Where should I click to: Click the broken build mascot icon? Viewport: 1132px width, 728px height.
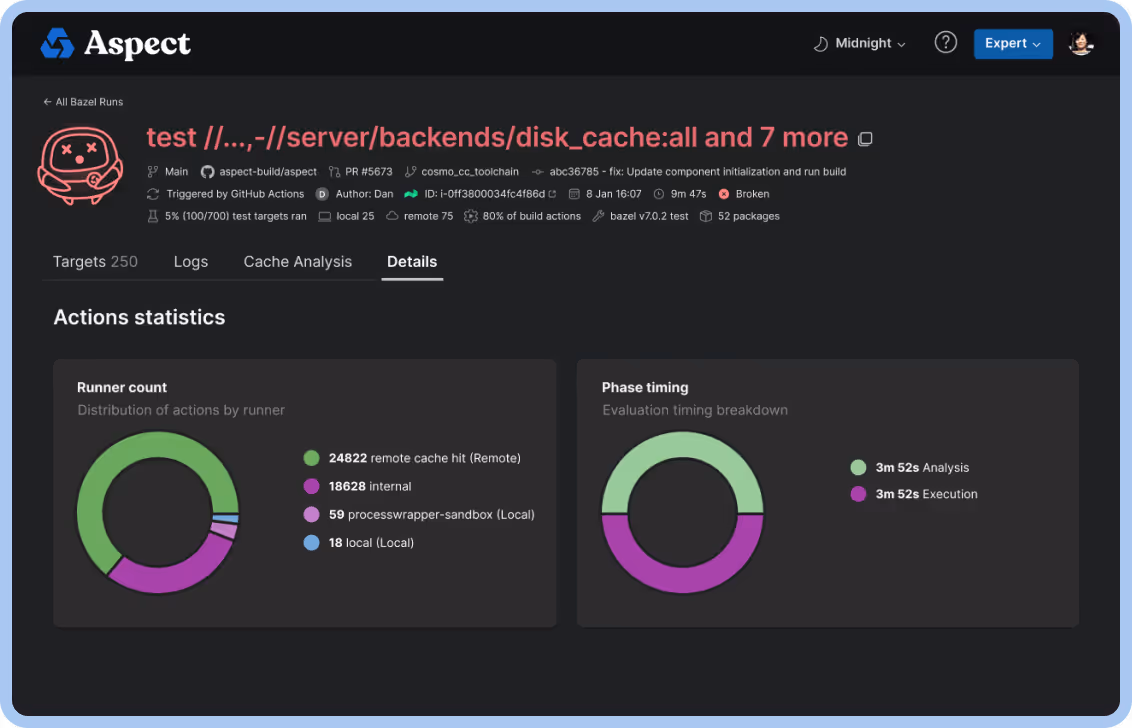pos(80,165)
